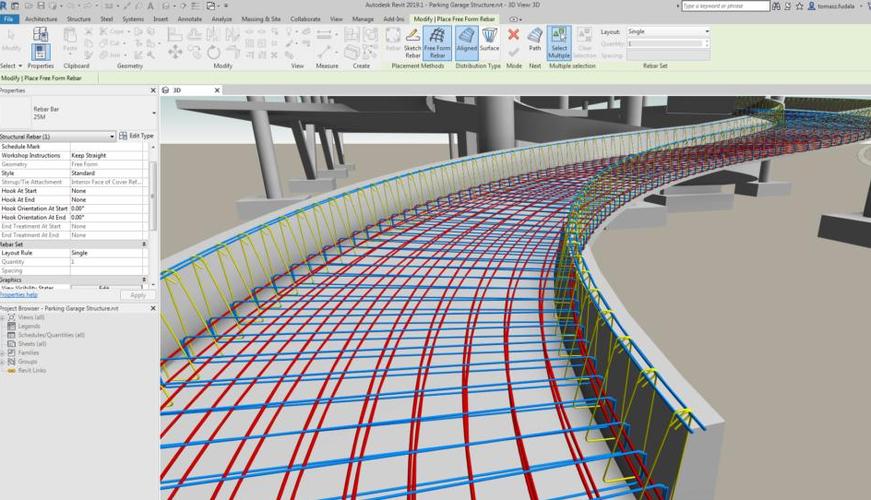This screenshot has height=500, width=871.
Task: Click the Workshop Instructions value Keep Straight
Action: click(x=106, y=156)
